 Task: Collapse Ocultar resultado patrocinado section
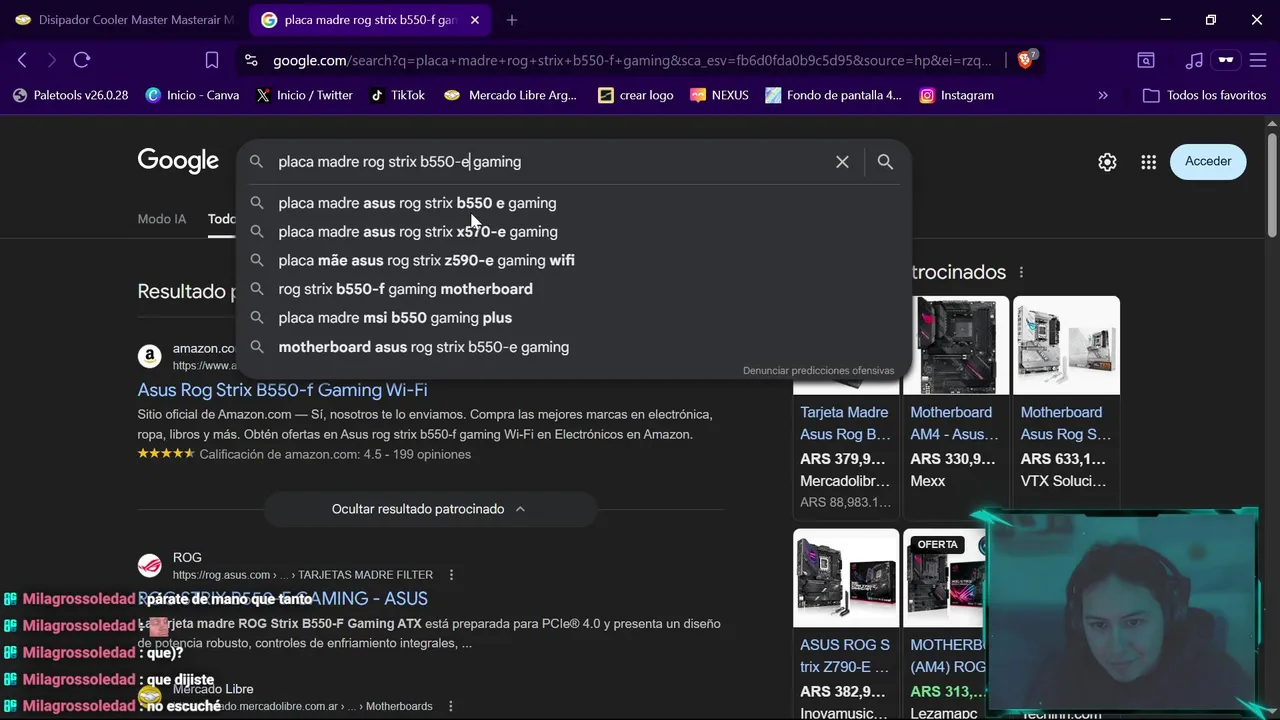[430, 509]
